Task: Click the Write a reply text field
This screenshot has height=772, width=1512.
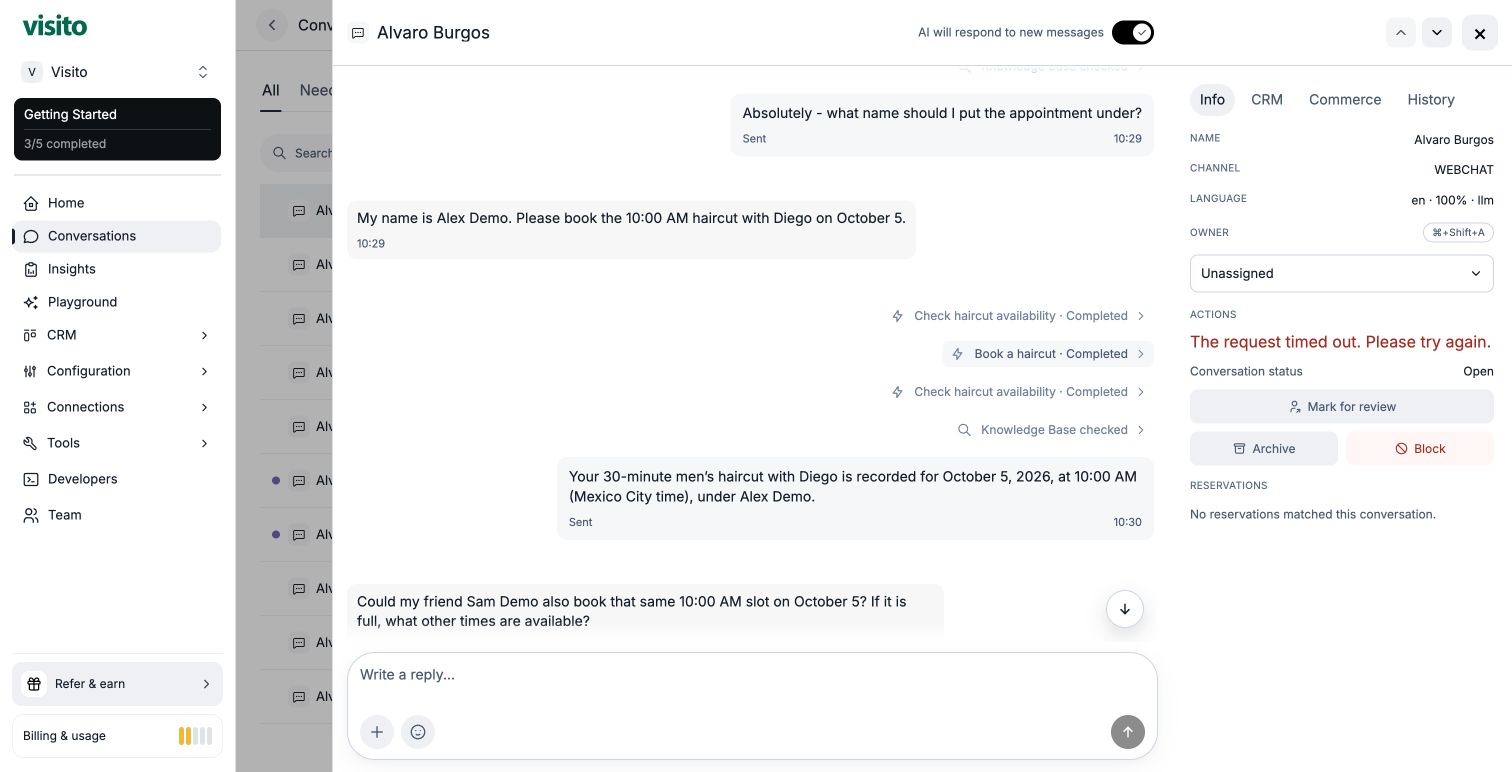Action: [752, 675]
